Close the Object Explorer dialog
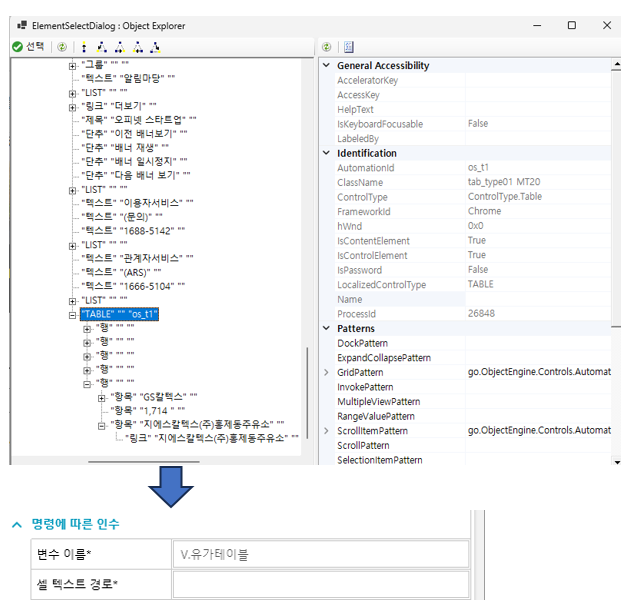This screenshot has width=634, height=609. coord(607,25)
